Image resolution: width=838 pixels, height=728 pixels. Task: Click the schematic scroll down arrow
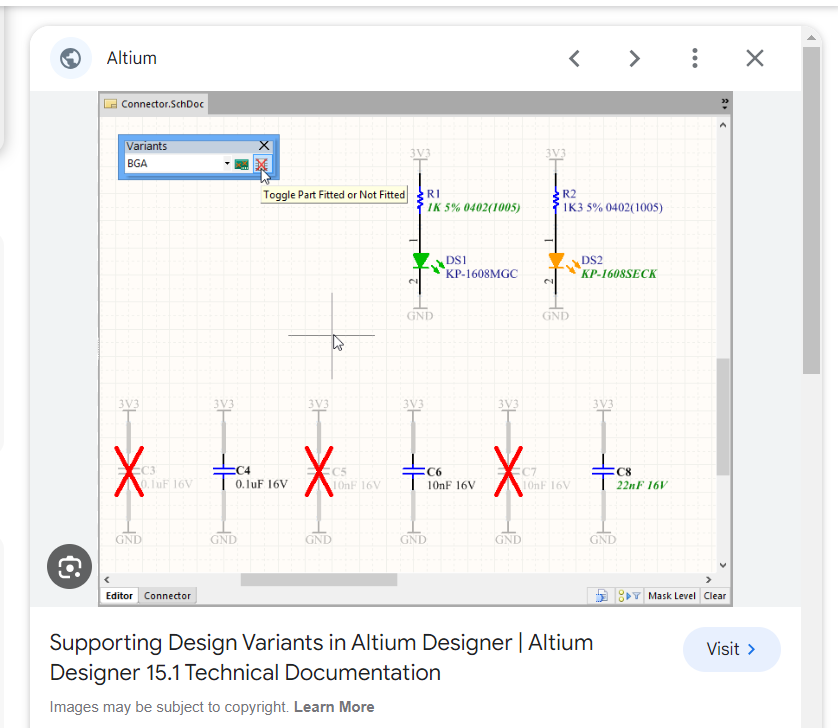(723, 565)
